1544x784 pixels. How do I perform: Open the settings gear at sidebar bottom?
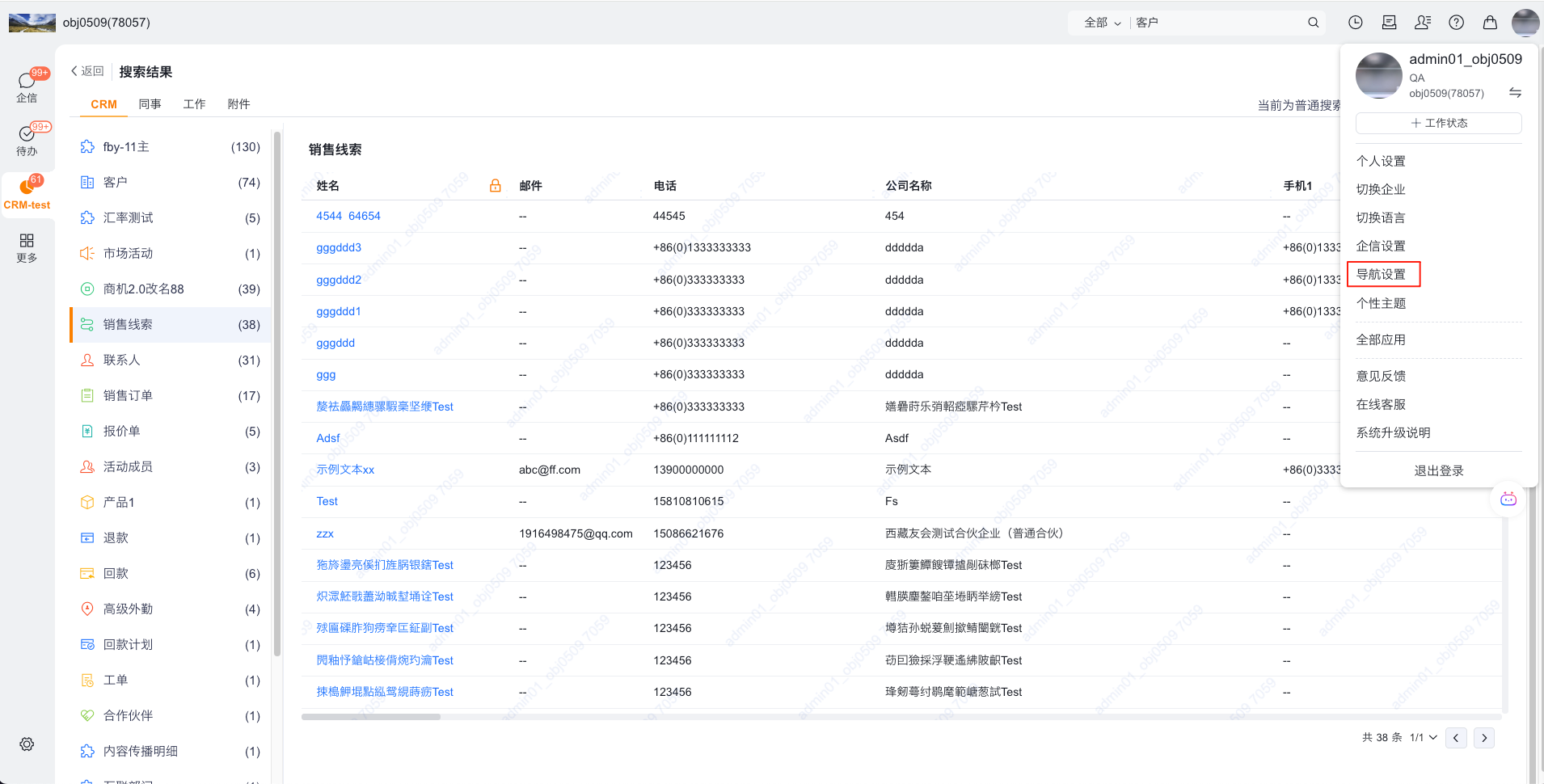[27, 744]
